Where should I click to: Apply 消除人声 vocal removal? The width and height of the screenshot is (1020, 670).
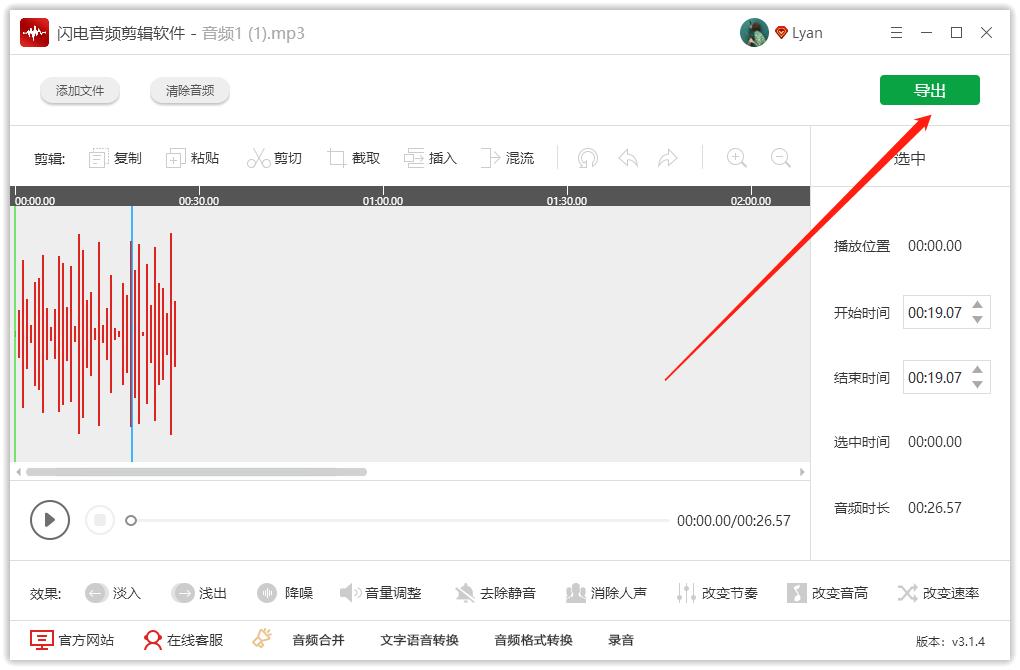[x=606, y=593]
